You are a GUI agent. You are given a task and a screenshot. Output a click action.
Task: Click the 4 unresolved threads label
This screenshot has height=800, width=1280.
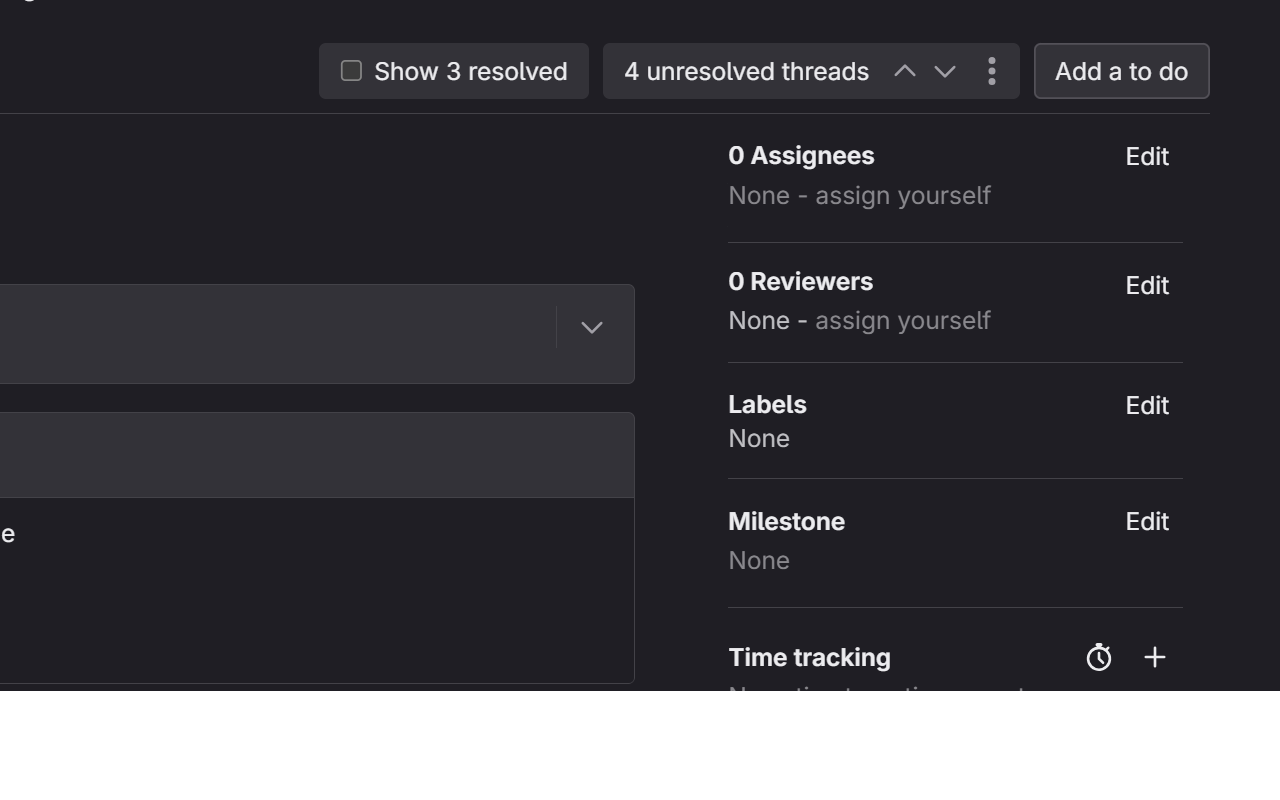(x=746, y=72)
